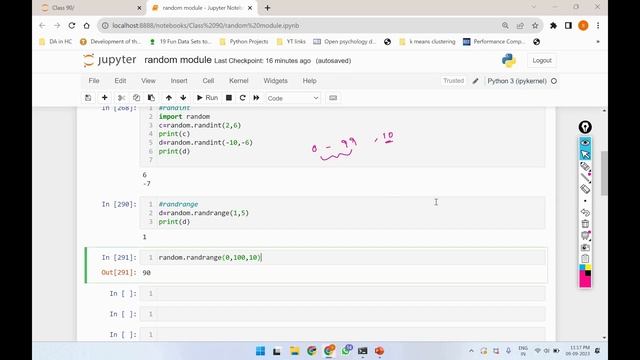The image size is (640, 360).
Task: Open the File menu
Action: [94, 81]
